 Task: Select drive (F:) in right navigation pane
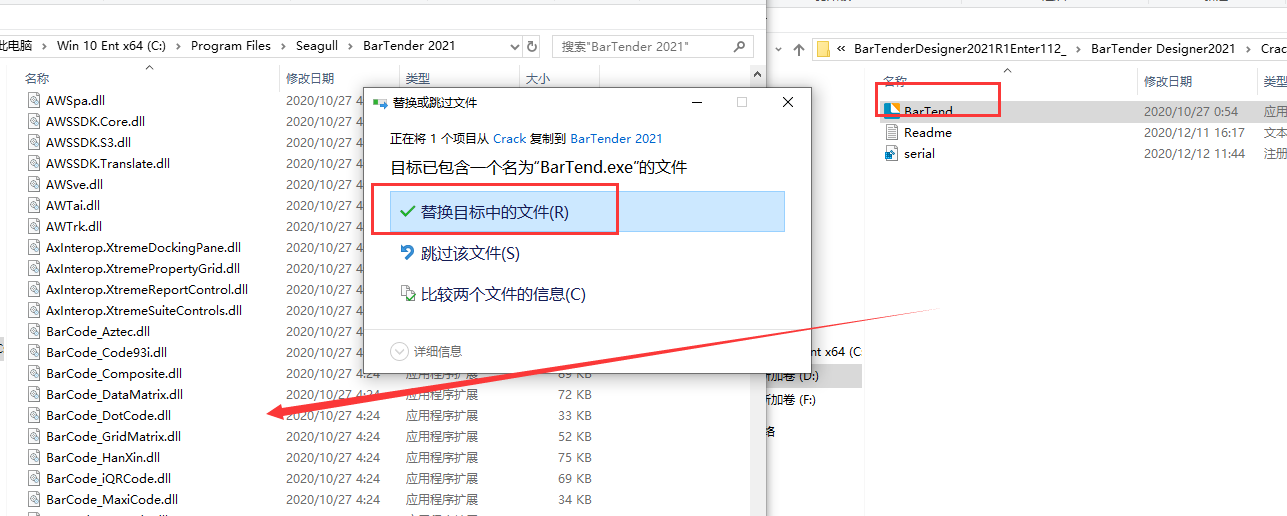click(x=792, y=399)
